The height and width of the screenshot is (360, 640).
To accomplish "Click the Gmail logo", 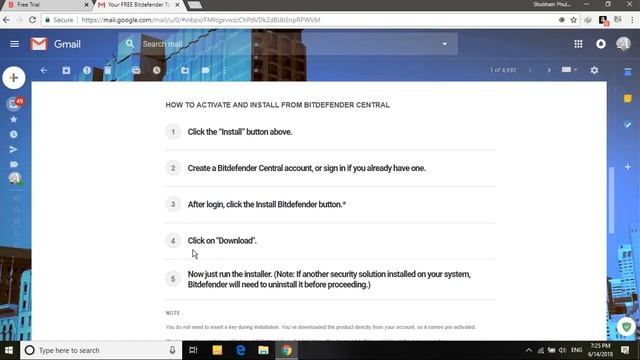I will pyautogui.click(x=56, y=44).
